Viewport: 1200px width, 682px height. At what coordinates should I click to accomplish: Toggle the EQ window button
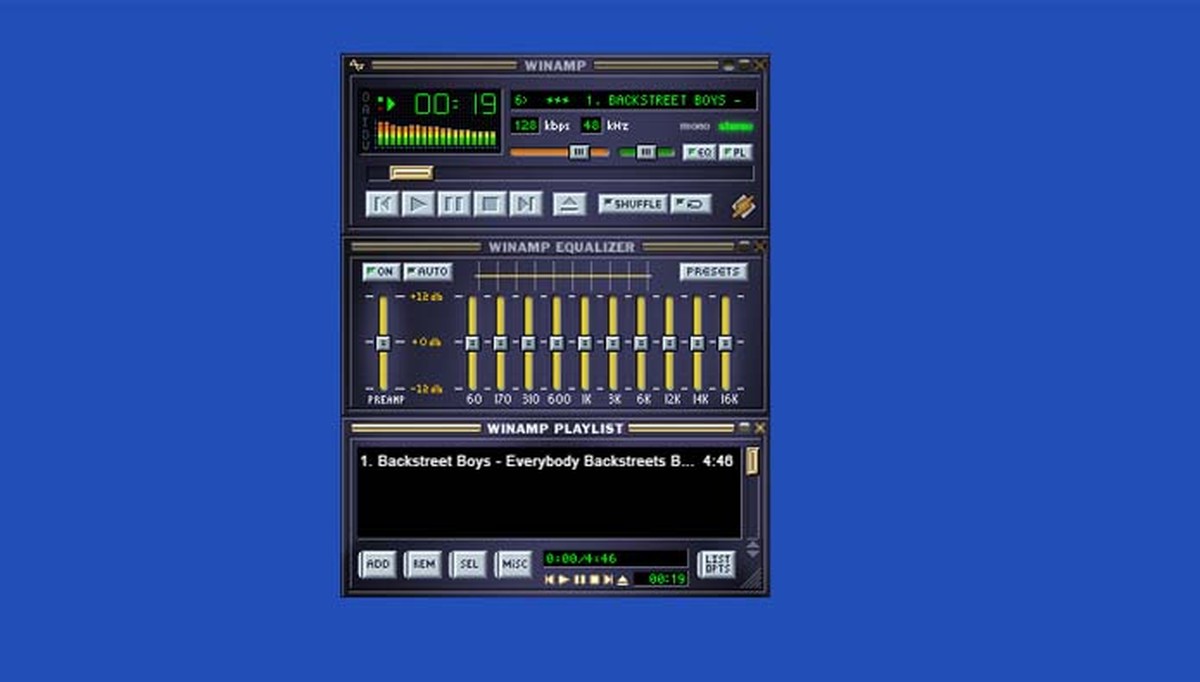[699, 152]
